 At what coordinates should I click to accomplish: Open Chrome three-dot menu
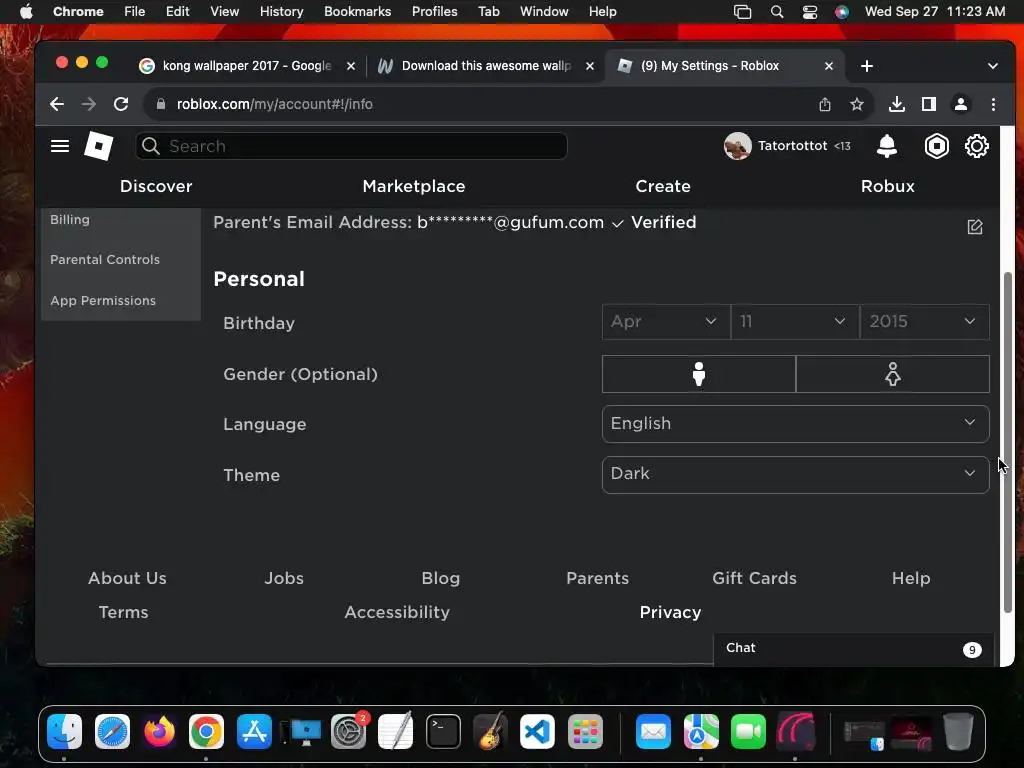coord(993,104)
